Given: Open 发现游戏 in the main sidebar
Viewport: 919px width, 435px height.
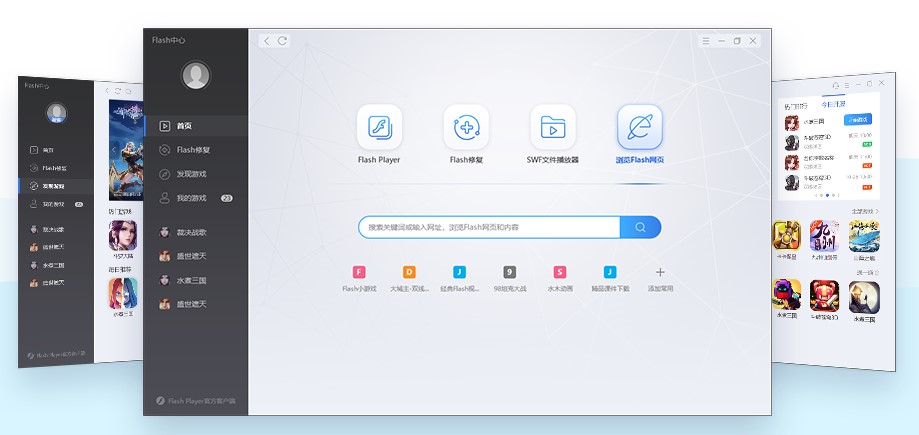Looking at the screenshot, I should (193, 174).
